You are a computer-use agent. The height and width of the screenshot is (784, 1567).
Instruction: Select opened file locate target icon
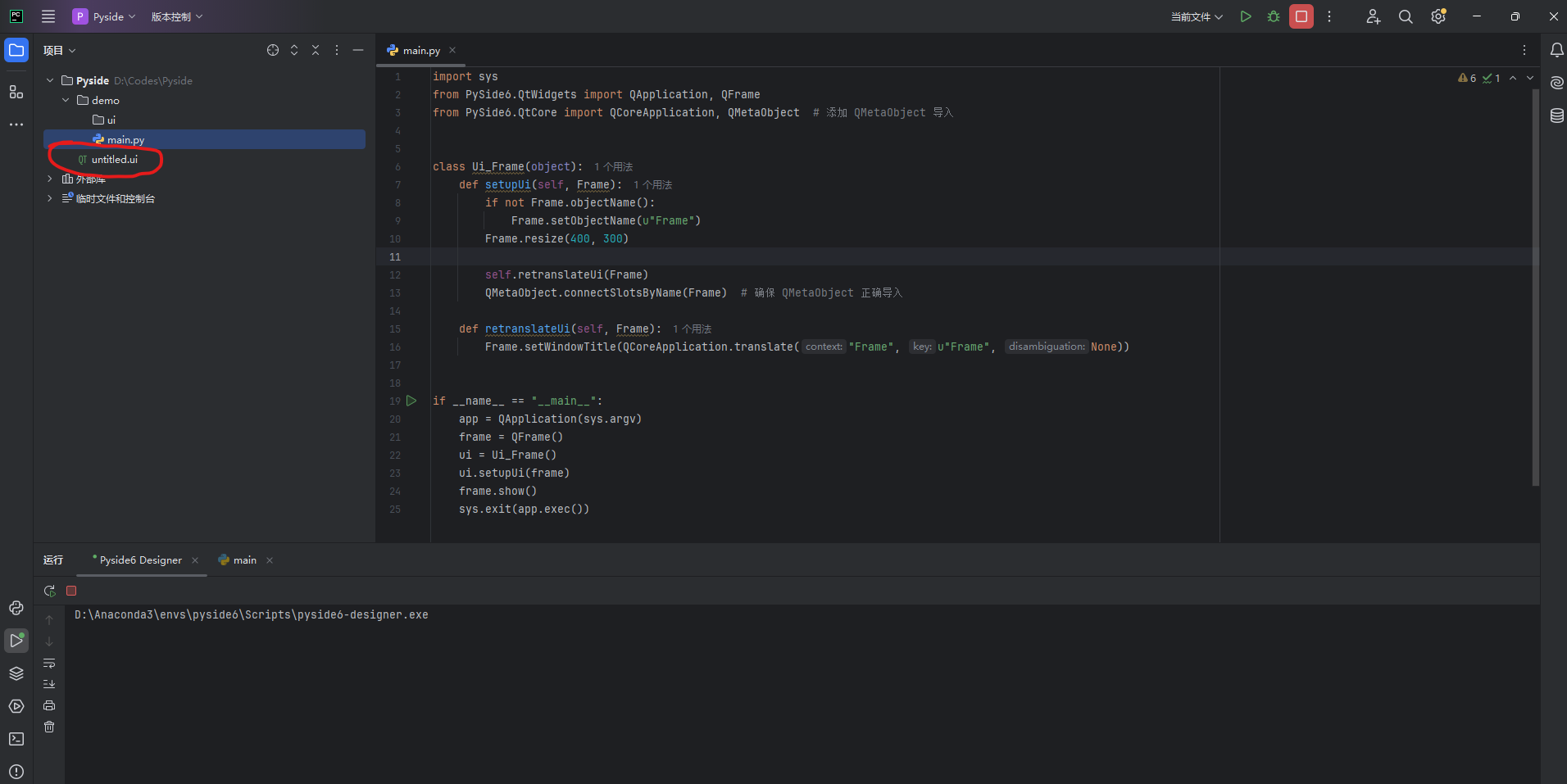click(x=273, y=50)
